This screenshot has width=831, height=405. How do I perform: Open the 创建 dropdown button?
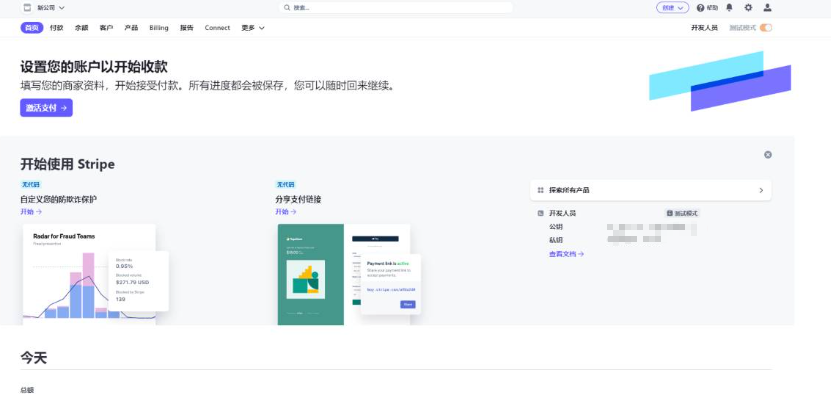pos(672,7)
